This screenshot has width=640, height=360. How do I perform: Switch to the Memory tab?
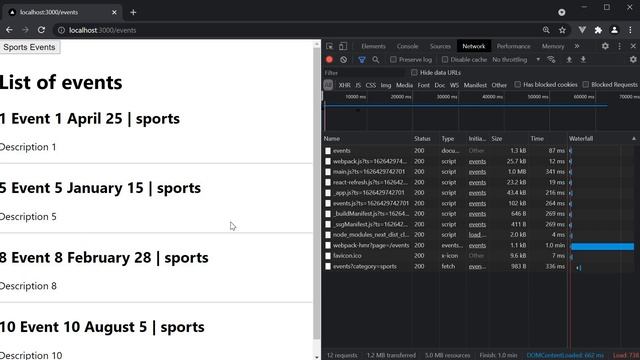[x=553, y=46]
